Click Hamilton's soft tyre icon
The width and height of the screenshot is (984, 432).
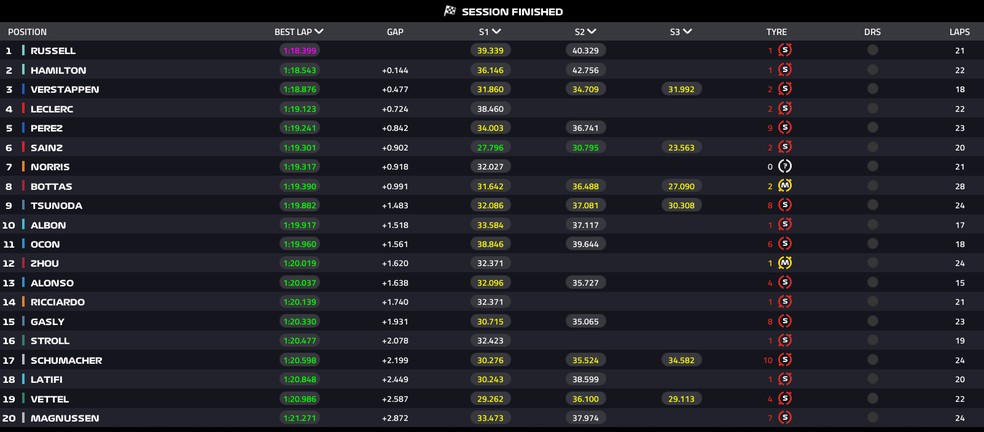coord(784,70)
